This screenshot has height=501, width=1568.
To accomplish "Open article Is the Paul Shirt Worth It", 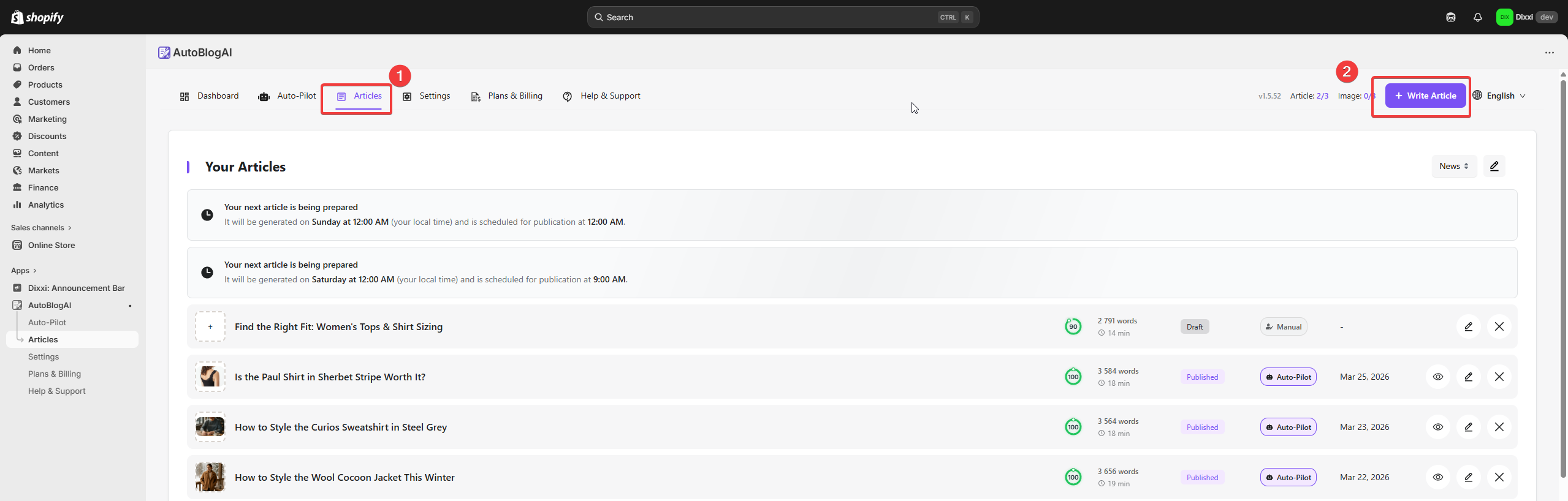I will (330, 377).
